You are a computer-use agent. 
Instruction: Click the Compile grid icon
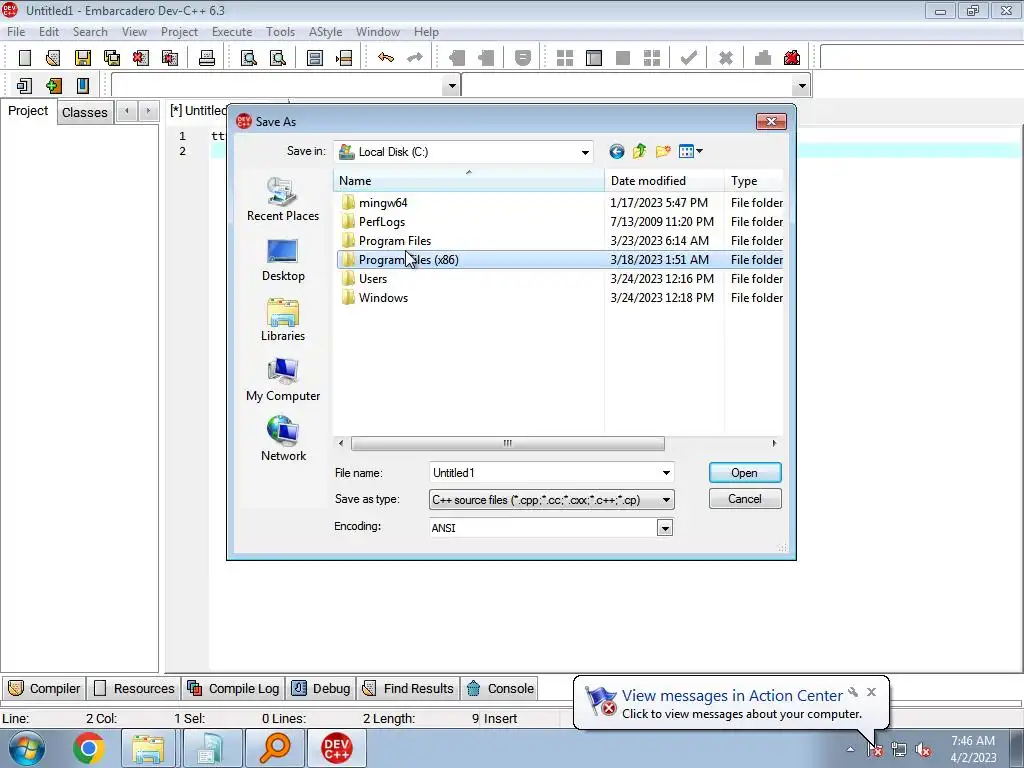[x=565, y=58]
